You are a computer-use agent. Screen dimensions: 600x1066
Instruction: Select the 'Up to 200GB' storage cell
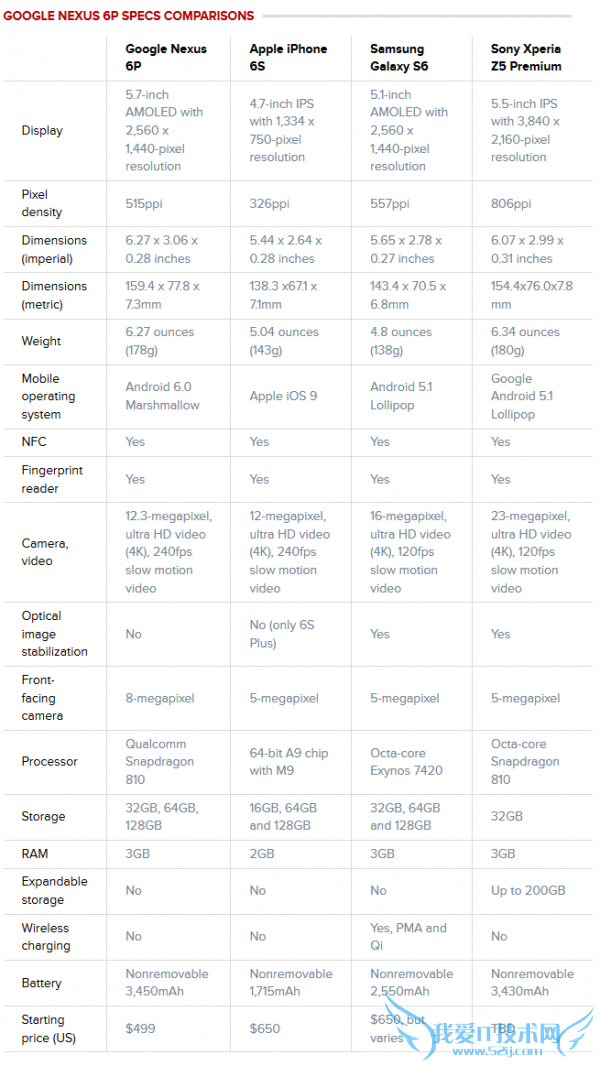528,890
